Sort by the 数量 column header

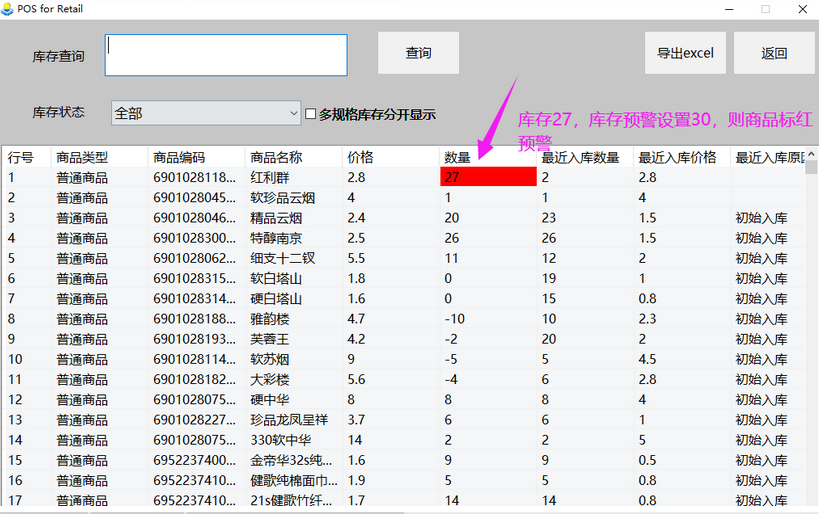pyautogui.click(x=488, y=157)
